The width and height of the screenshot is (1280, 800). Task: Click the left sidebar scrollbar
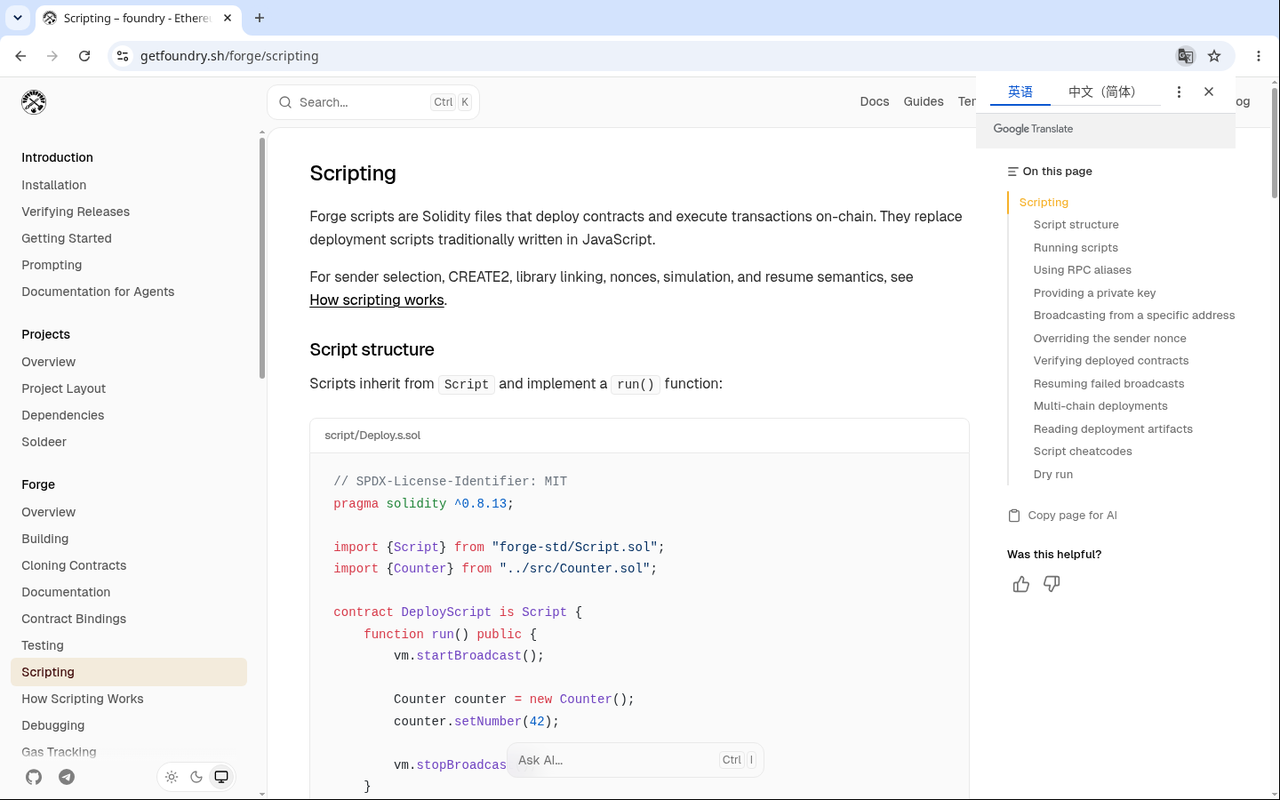[262, 258]
